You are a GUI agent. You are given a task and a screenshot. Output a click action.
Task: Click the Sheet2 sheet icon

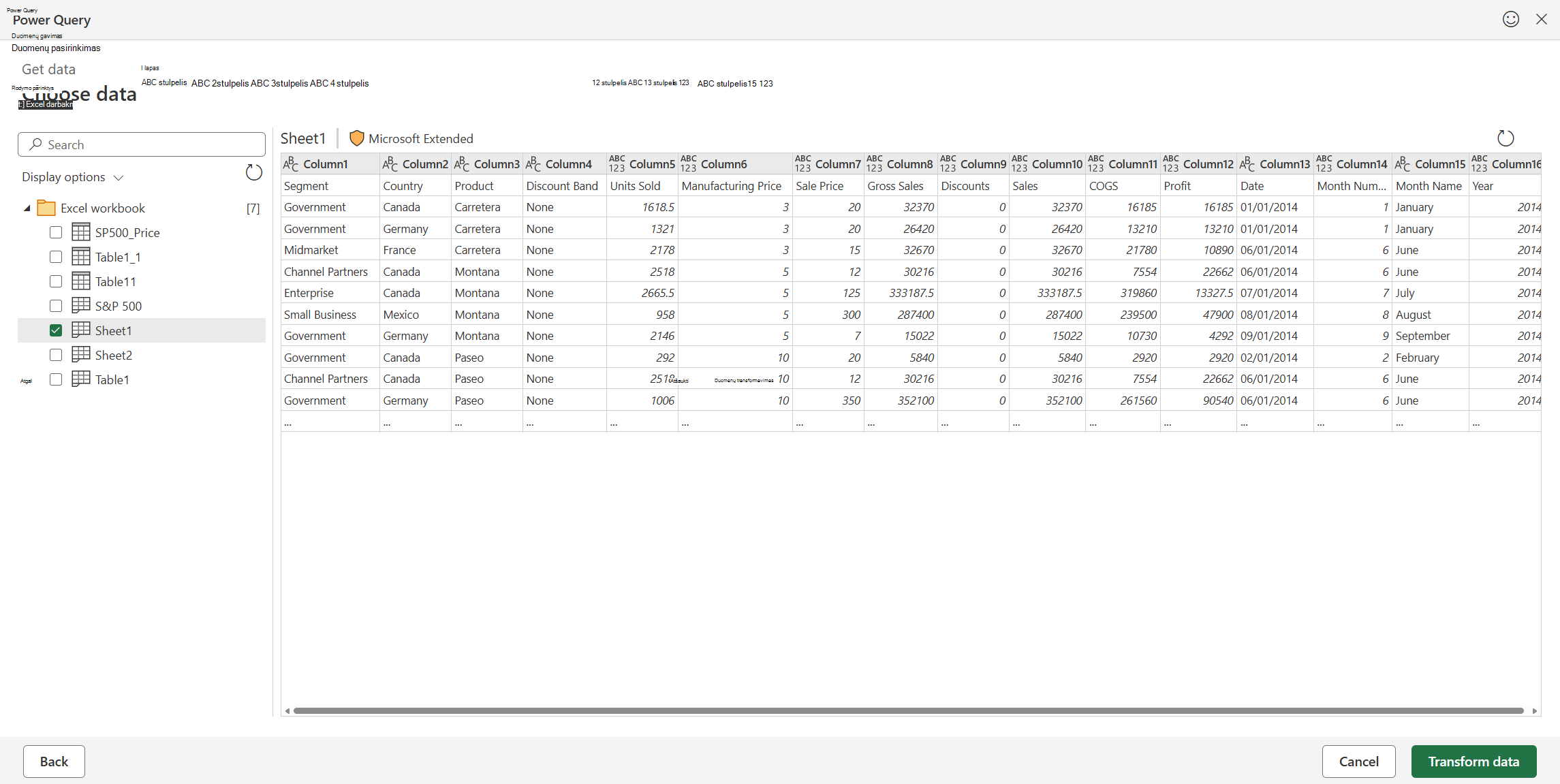coord(81,355)
